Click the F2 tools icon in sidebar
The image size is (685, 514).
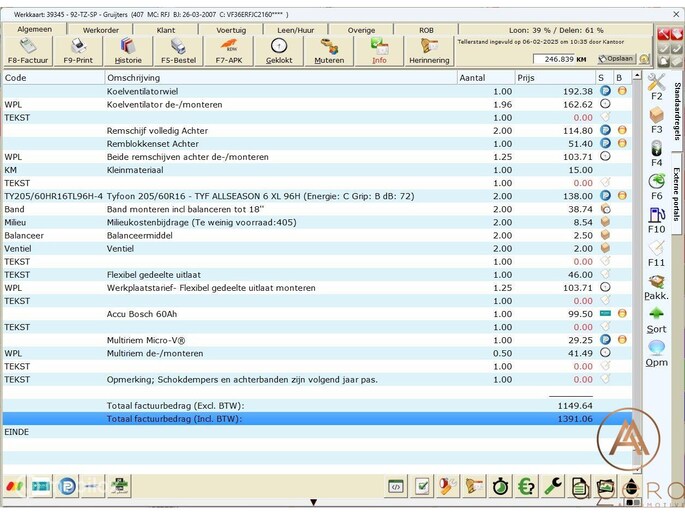pyautogui.click(x=656, y=83)
